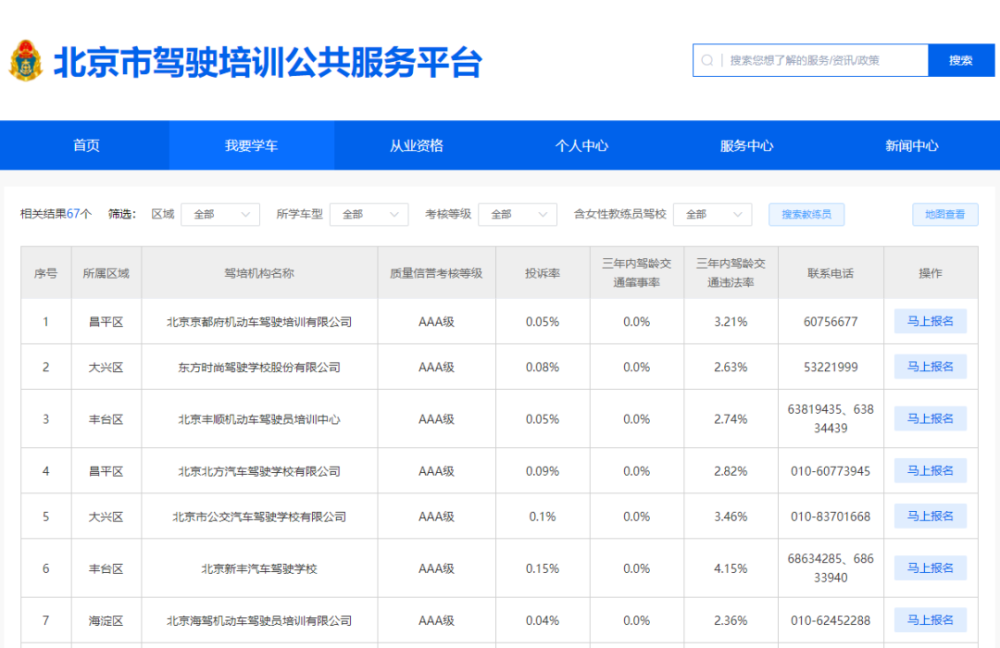This screenshot has height=648, width=1000.
Task: Click the 三年内驾龄交通肇事率 header
Action: [x=636, y=273]
